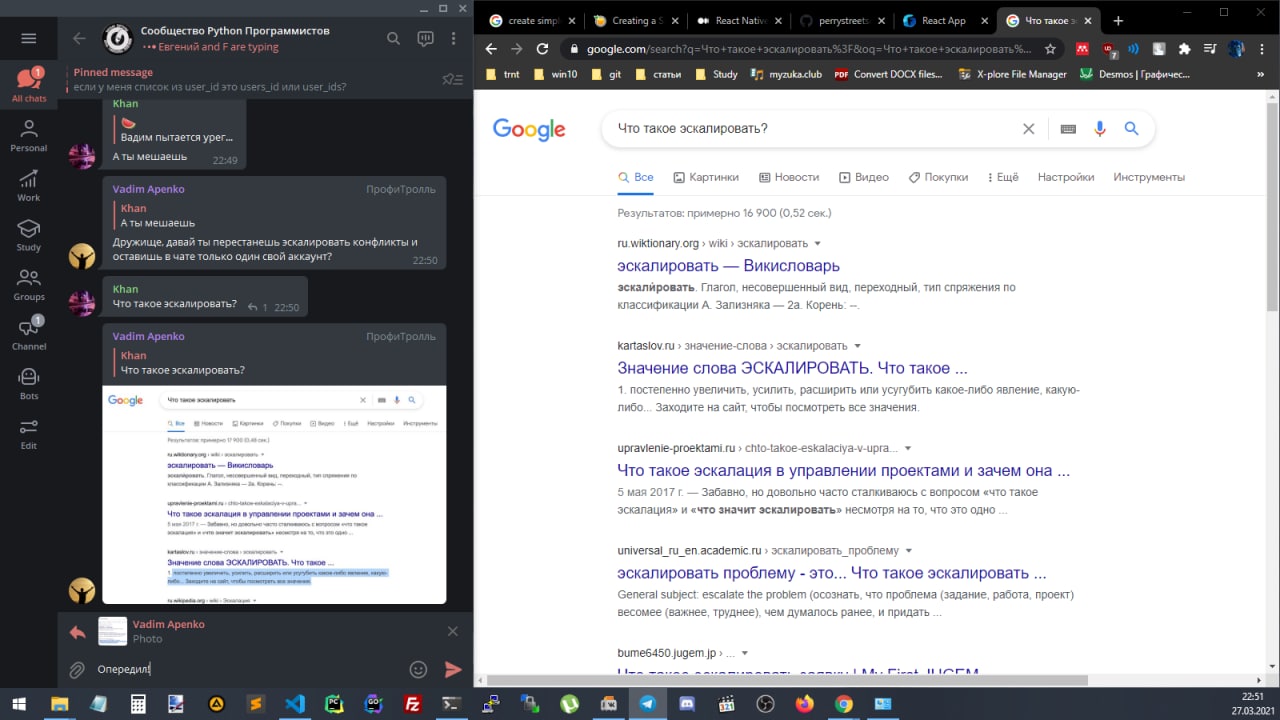This screenshot has height=720, width=1280.
Task: Open the Edit folders option
Action: point(29,433)
